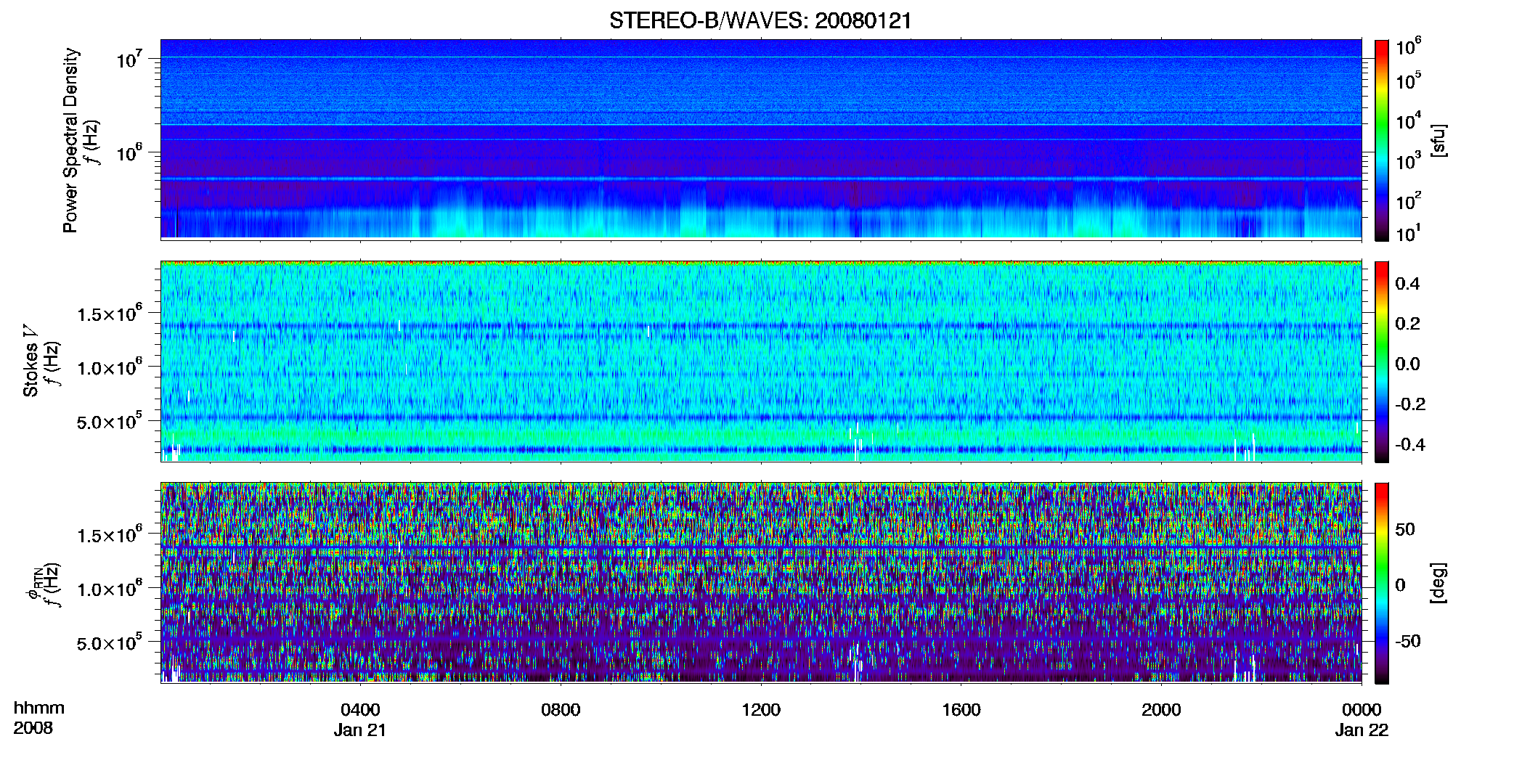Click the Jan 21 date label

coord(360,730)
